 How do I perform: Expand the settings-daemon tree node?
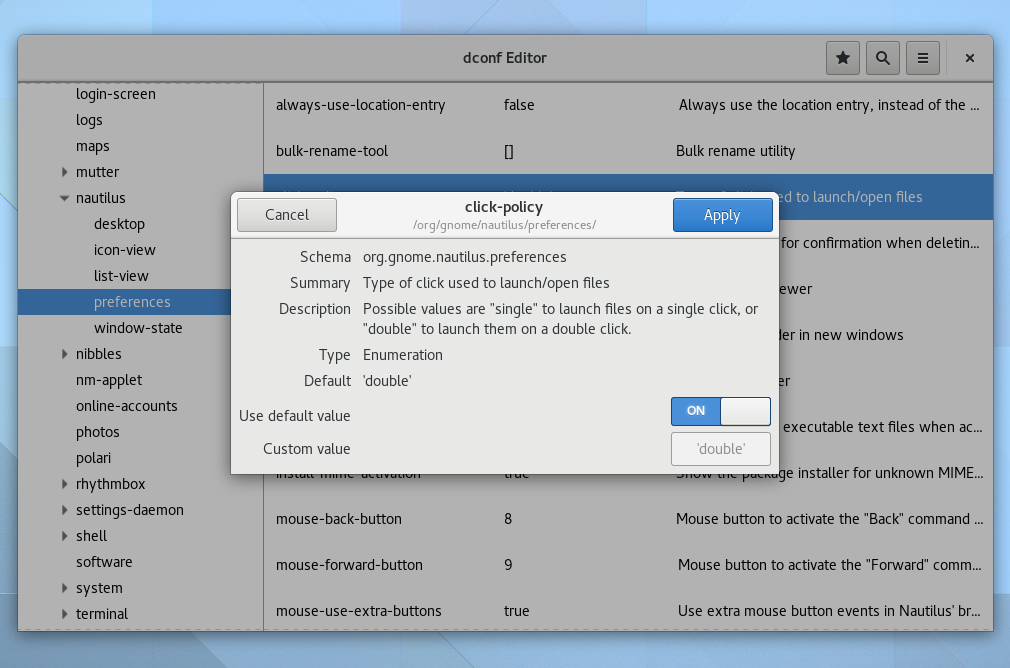point(64,510)
